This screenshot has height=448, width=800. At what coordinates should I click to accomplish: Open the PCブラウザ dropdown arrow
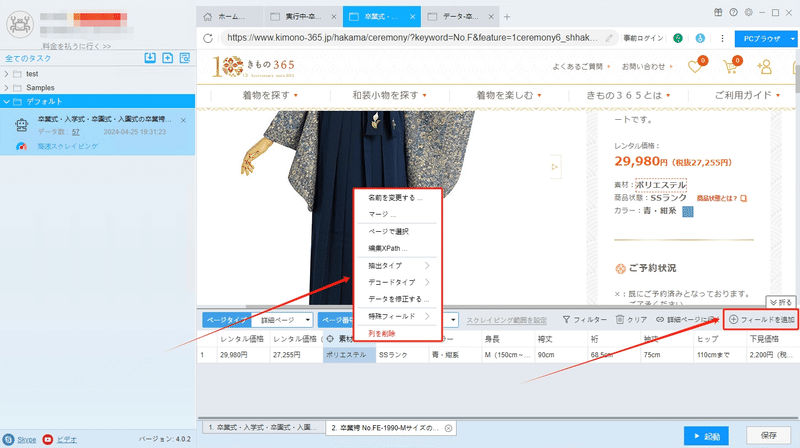pyautogui.click(x=792, y=38)
